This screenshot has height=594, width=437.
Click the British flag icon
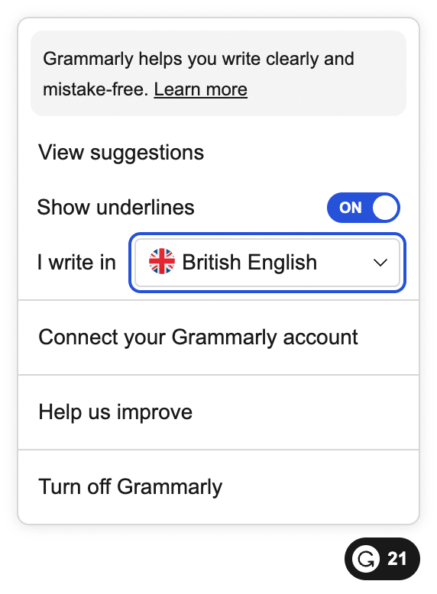point(162,261)
